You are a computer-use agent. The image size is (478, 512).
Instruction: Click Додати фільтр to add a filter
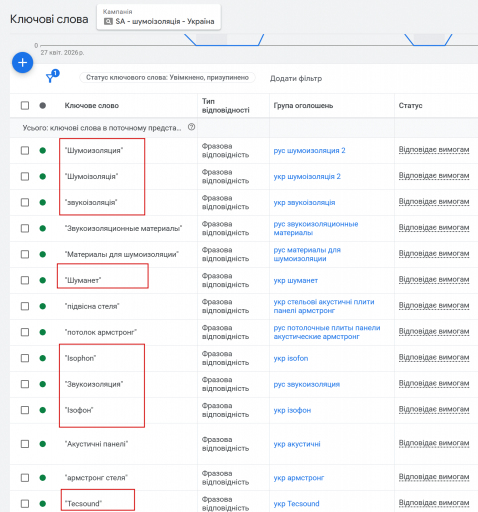[296, 79]
